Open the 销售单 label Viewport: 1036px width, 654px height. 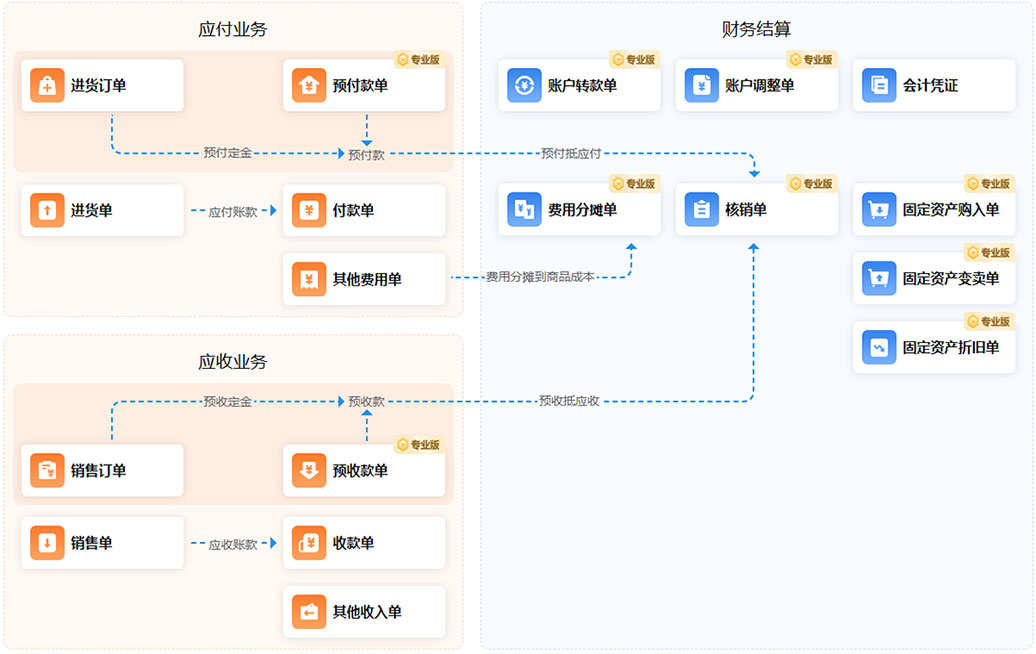(x=91, y=543)
